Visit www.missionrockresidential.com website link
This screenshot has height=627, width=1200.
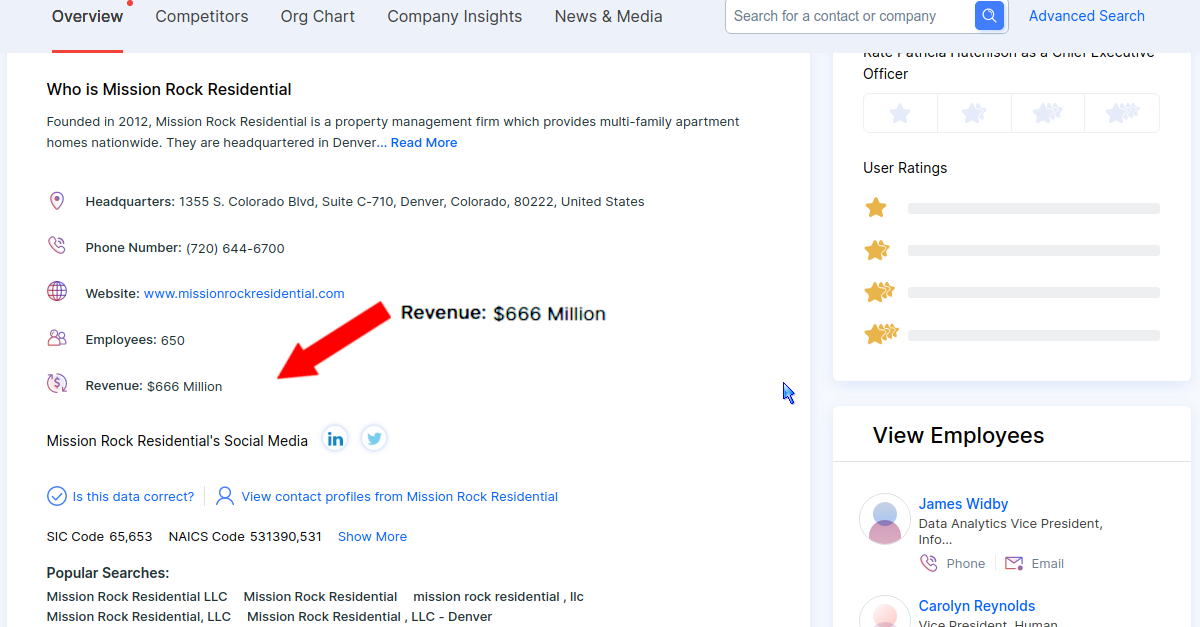pos(244,294)
